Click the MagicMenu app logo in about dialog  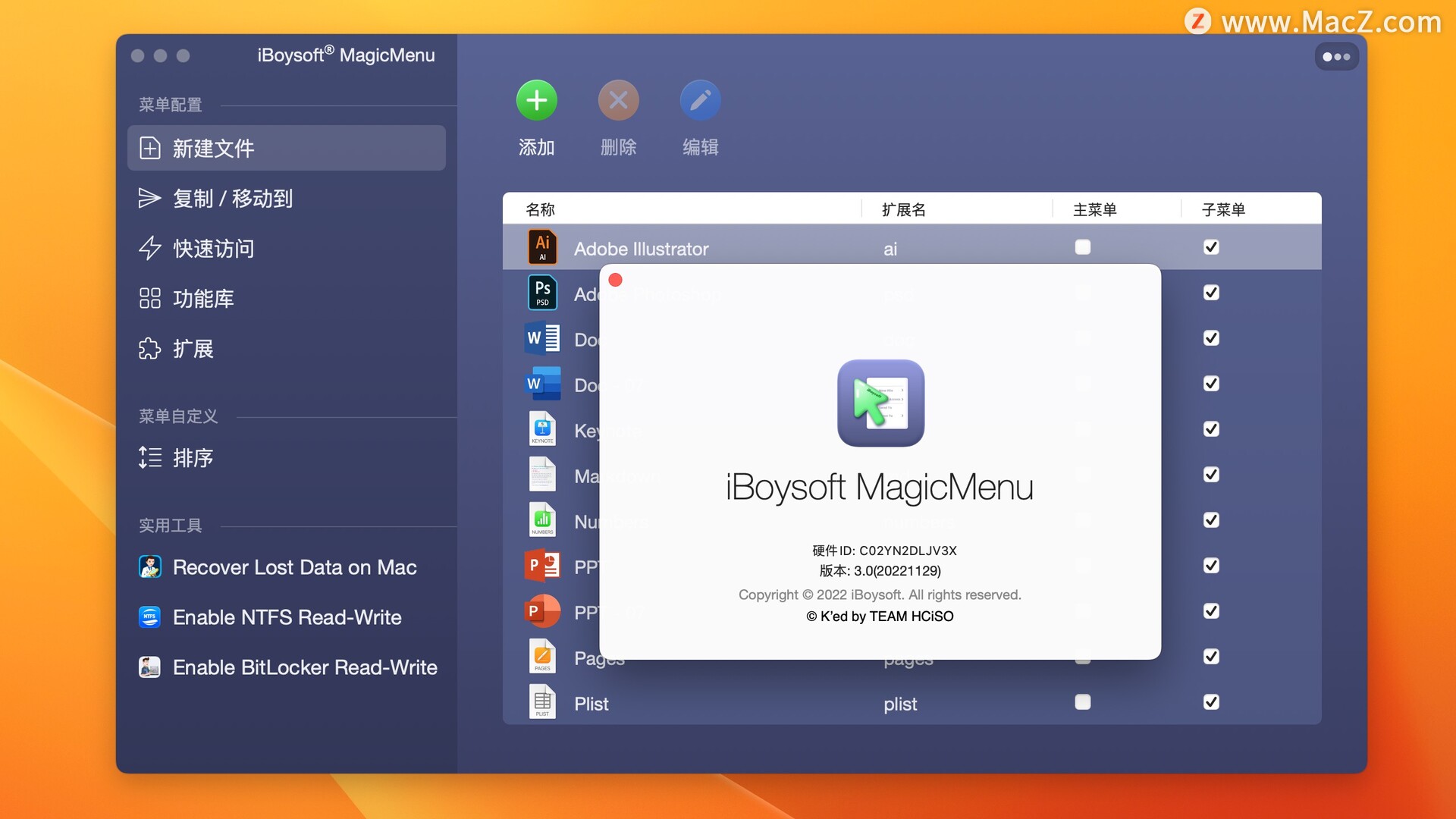(x=880, y=403)
